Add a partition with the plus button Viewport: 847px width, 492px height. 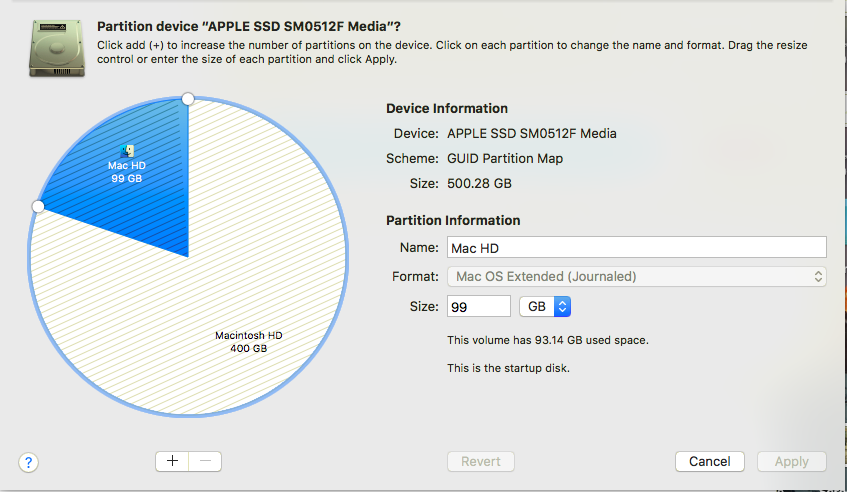172,461
